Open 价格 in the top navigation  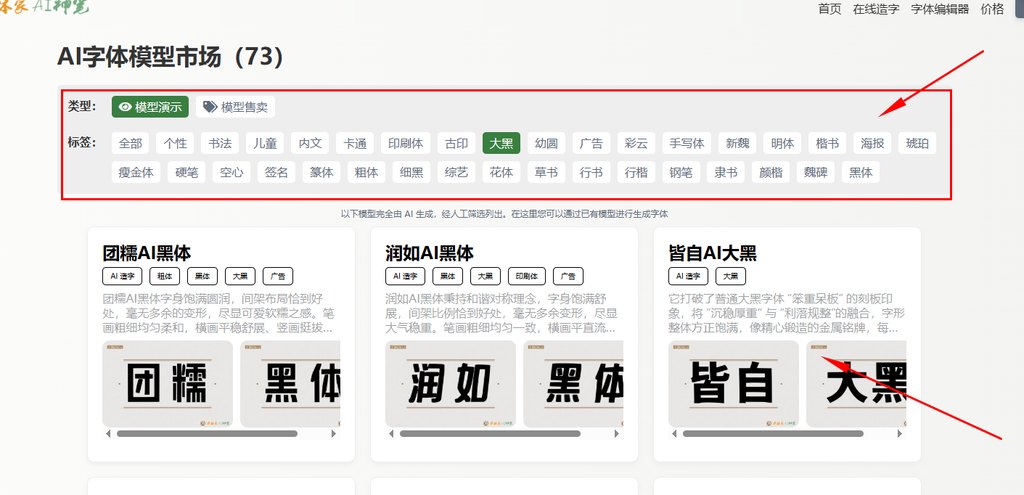click(992, 9)
